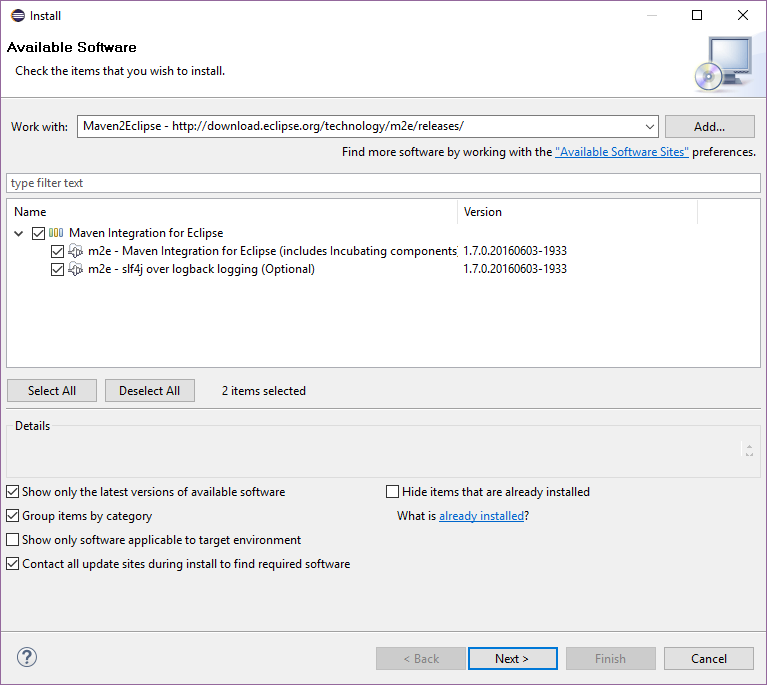Click the Maven Integration category icon
767x685 pixels.
(56, 233)
